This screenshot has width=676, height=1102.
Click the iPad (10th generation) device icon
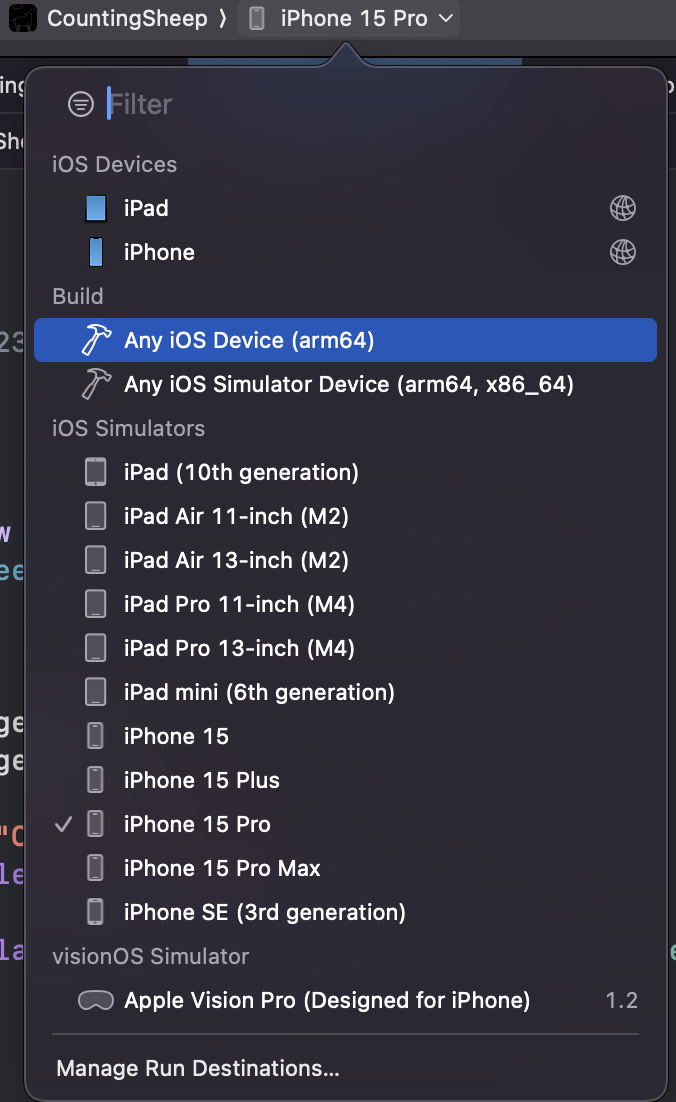click(x=96, y=472)
